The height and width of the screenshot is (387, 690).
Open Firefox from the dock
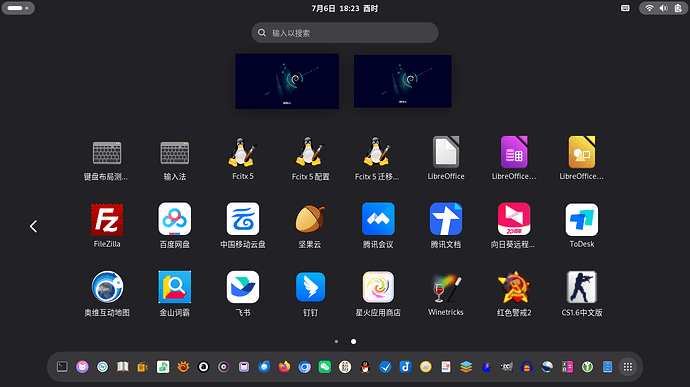[284, 367]
